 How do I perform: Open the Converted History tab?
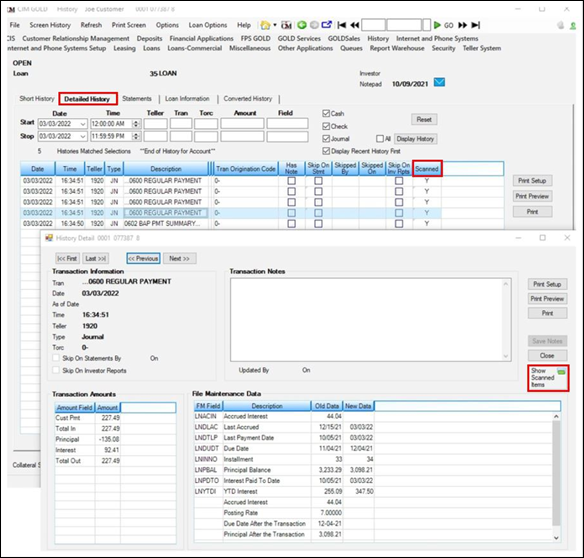point(248,99)
